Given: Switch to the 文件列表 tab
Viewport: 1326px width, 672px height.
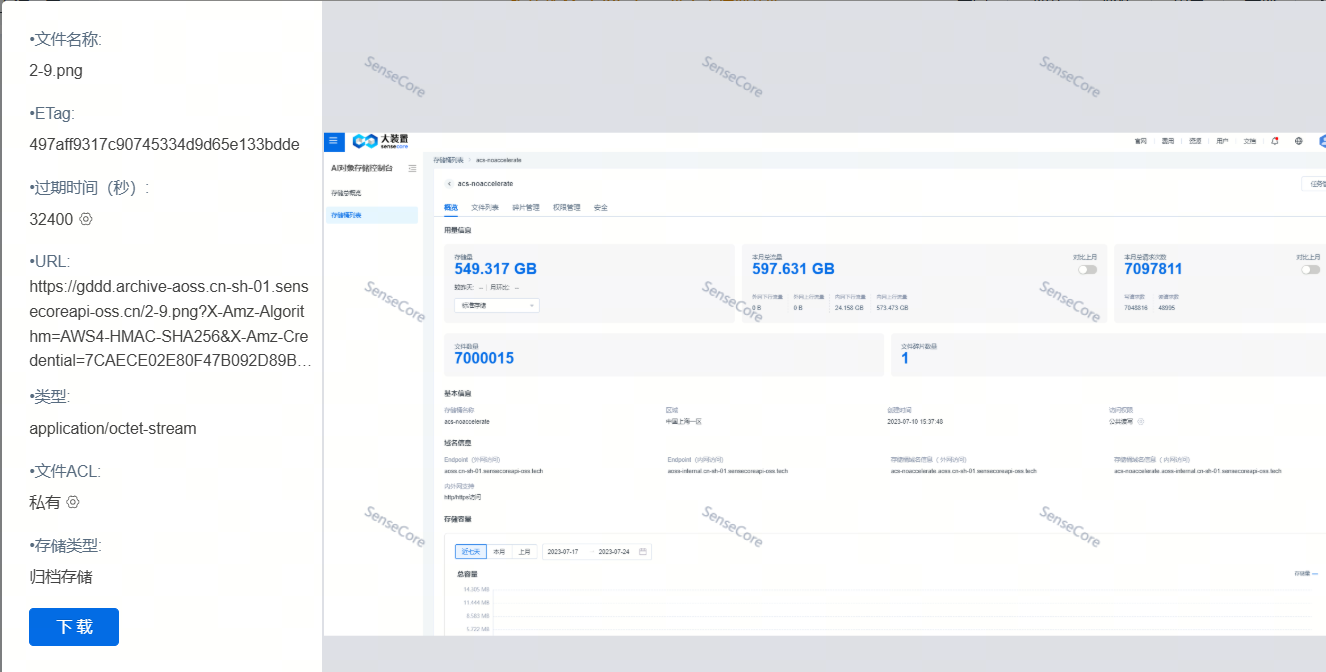Looking at the screenshot, I should [485, 208].
